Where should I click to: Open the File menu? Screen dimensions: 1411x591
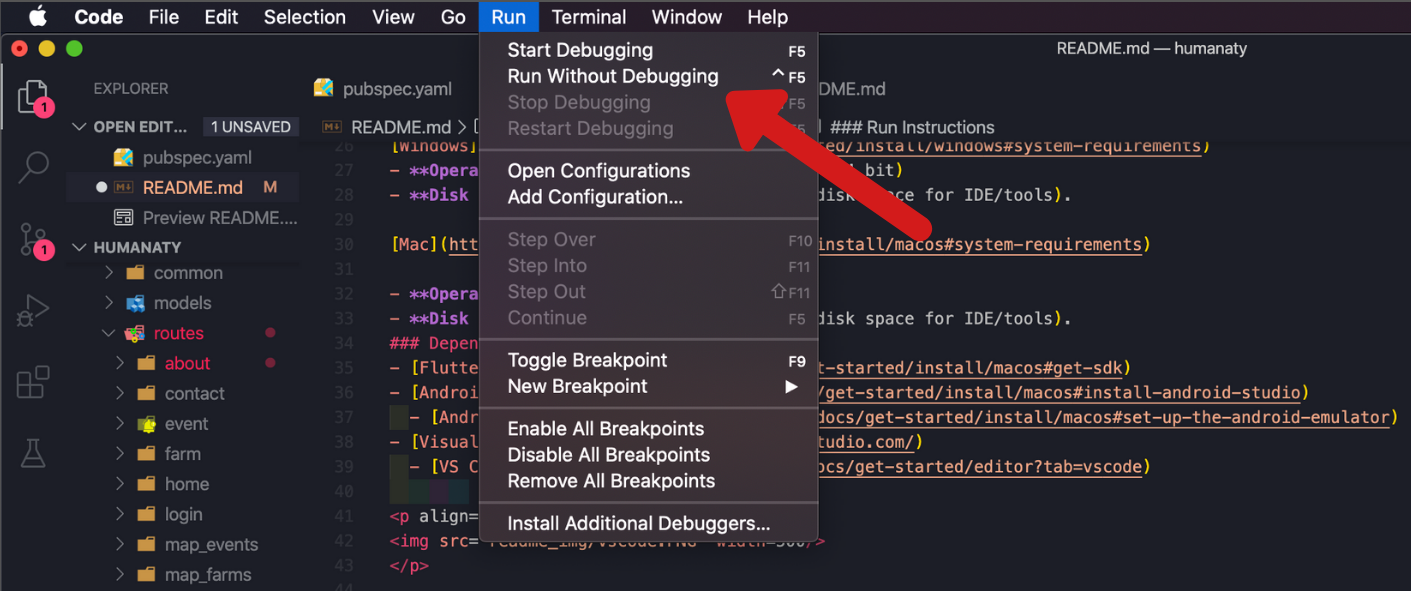click(x=163, y=17)
